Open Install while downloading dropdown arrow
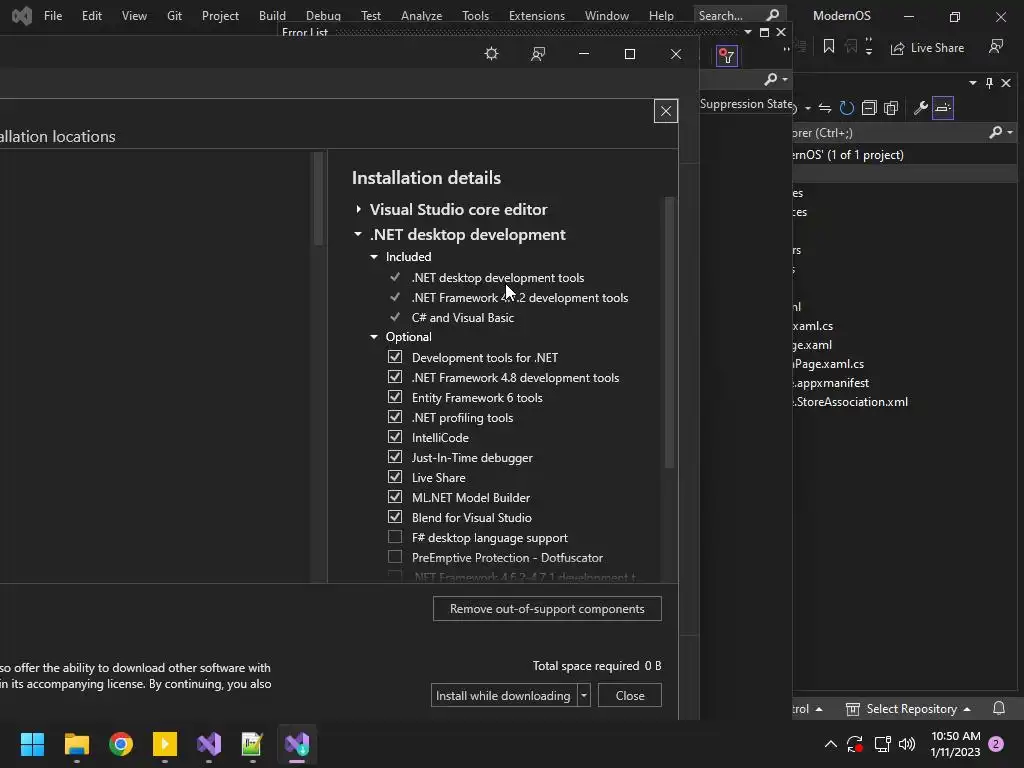Viewport: 1024px width, 768px height. pyautogui.click(x=584, y=696)
